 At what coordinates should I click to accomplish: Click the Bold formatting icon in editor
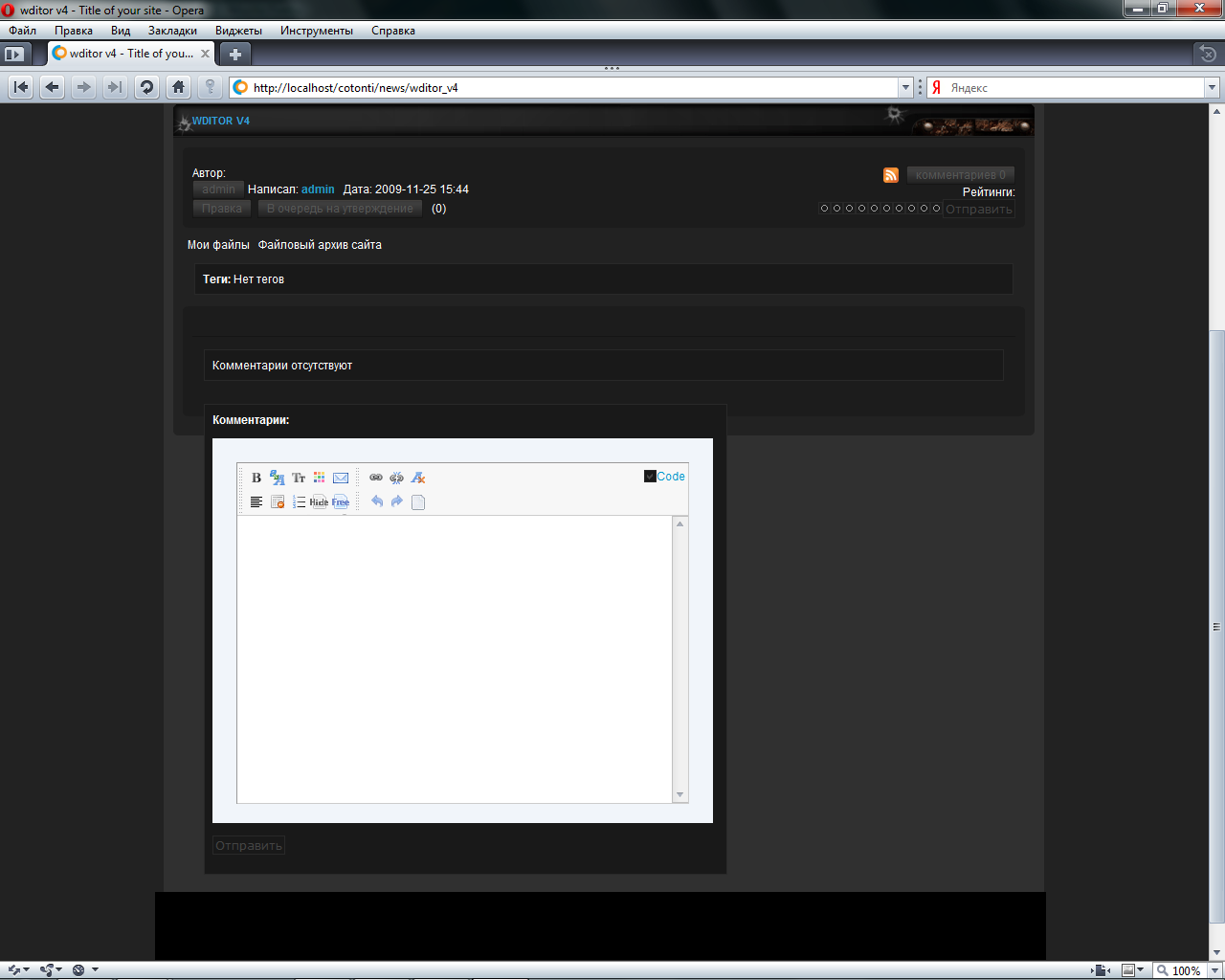(x=256, y=478)
